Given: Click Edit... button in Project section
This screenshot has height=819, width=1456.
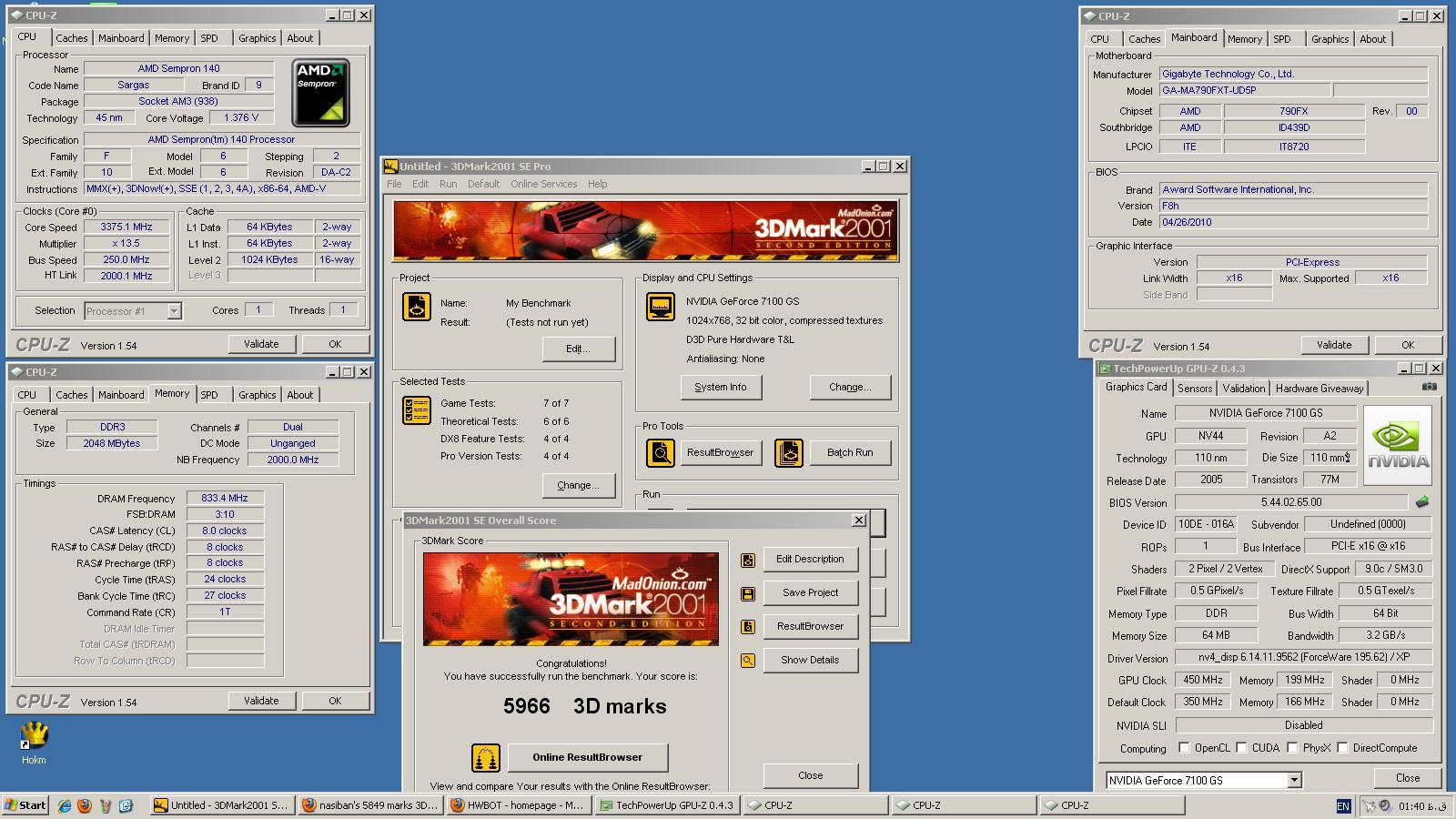Looking at the screenshot, I should pos(578,349).
